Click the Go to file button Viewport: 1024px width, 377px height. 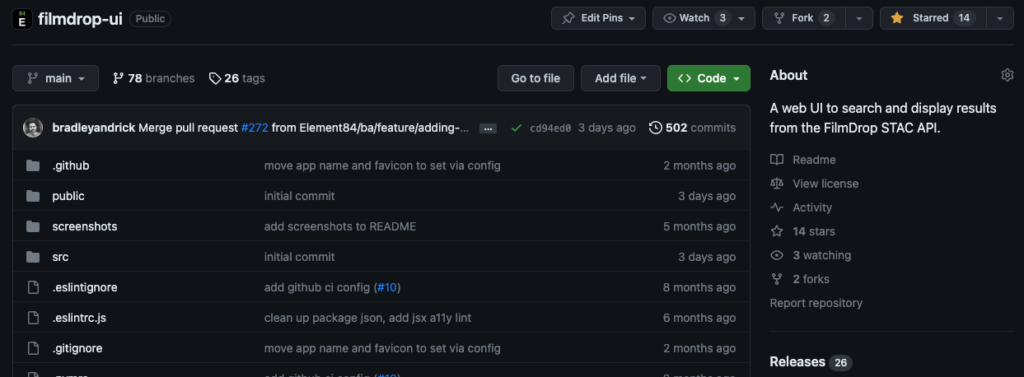point(536,78)
